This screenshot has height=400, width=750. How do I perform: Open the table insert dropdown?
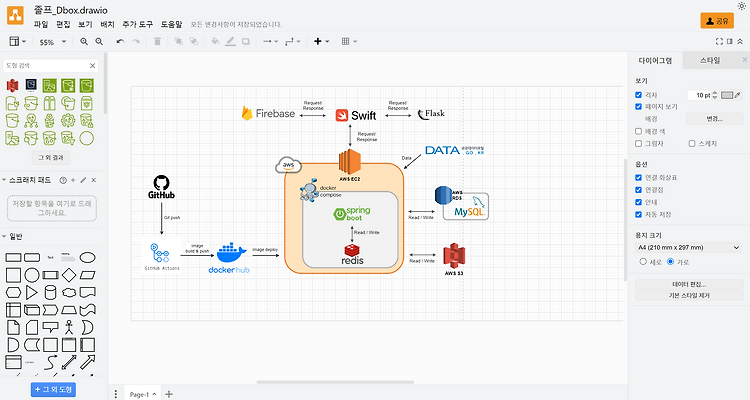click(349, 42)
